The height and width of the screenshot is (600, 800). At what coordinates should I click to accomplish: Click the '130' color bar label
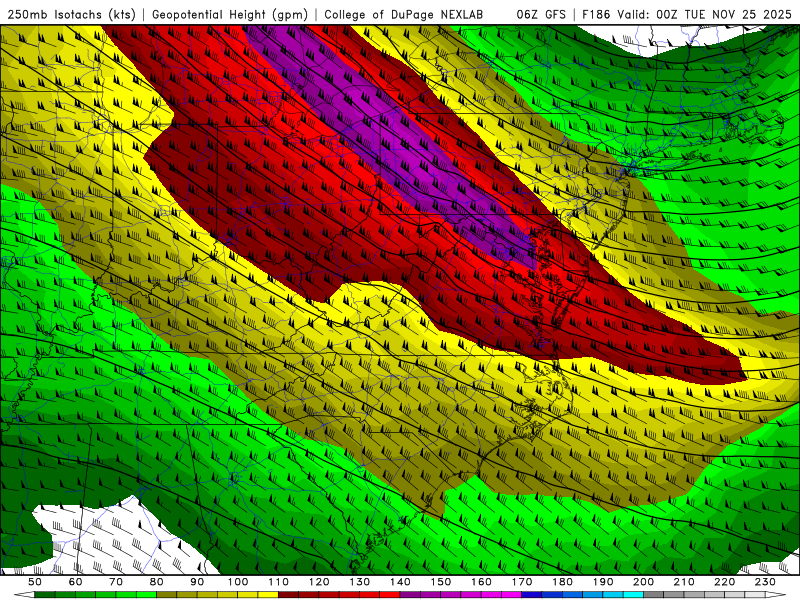click(x=359, y=582)
